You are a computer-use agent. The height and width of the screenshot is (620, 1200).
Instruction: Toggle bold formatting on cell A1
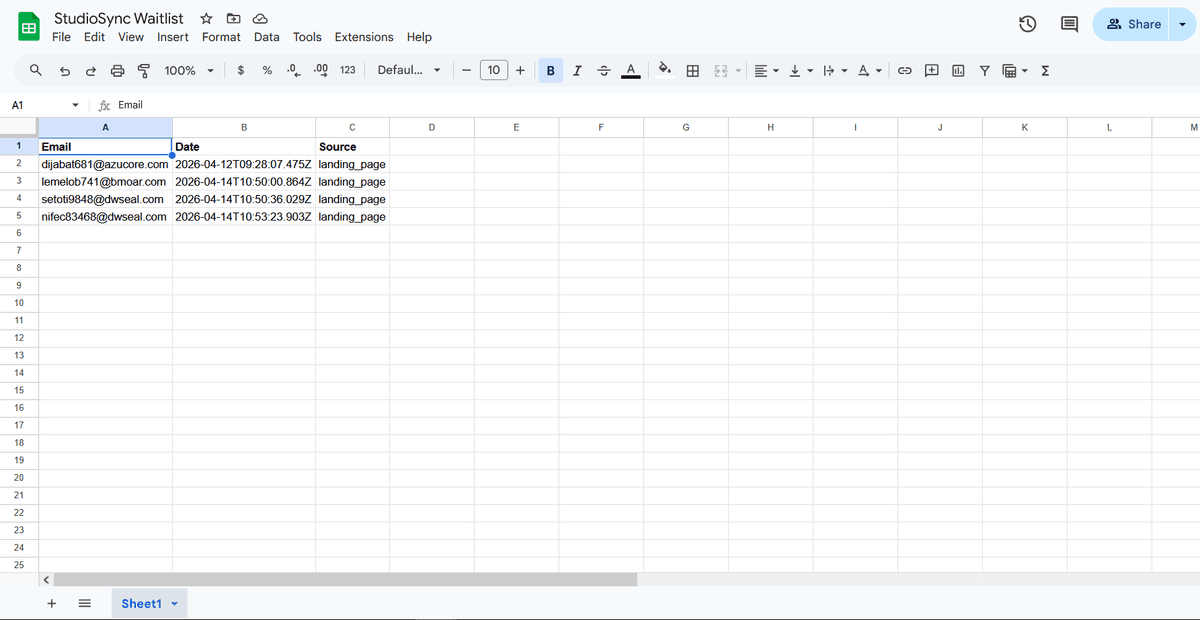550,70
